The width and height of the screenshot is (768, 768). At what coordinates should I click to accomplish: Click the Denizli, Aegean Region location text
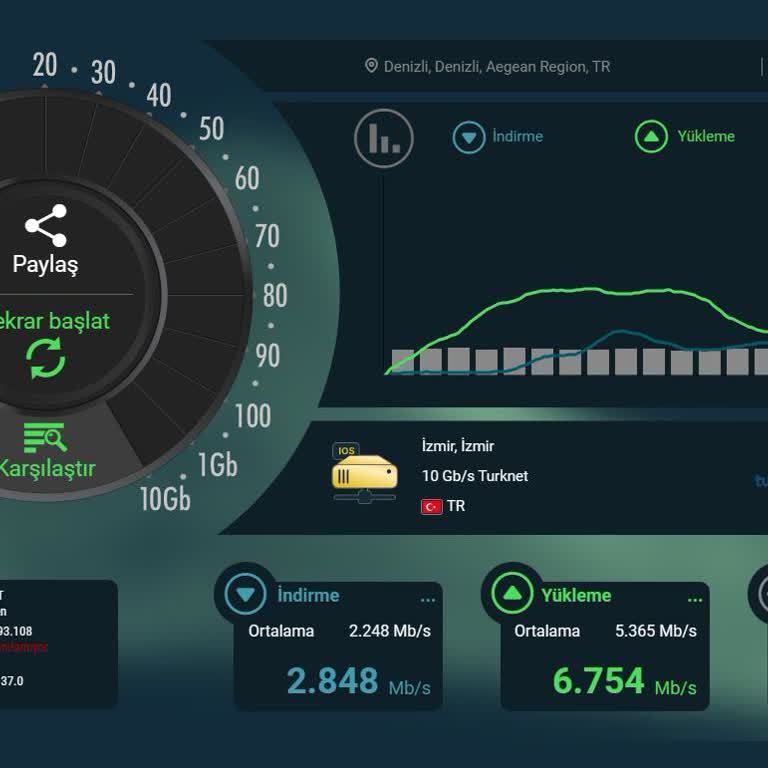pos(498,67)
